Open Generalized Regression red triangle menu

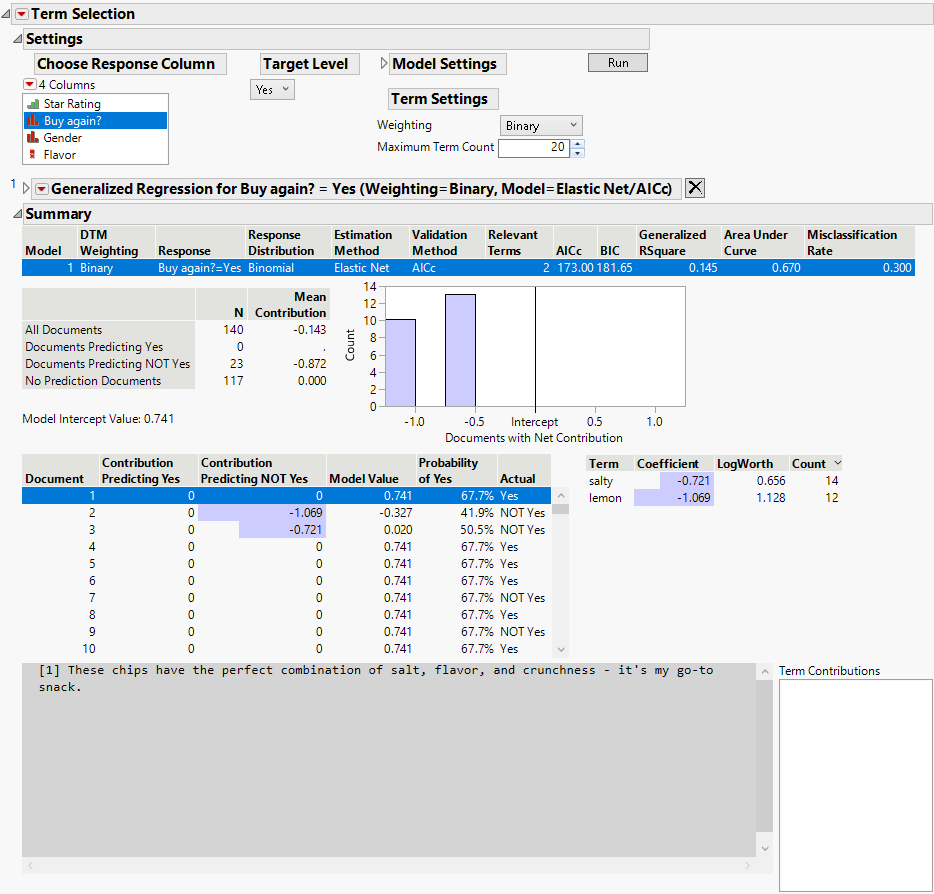pyautogui.click(x=41, y=188)
